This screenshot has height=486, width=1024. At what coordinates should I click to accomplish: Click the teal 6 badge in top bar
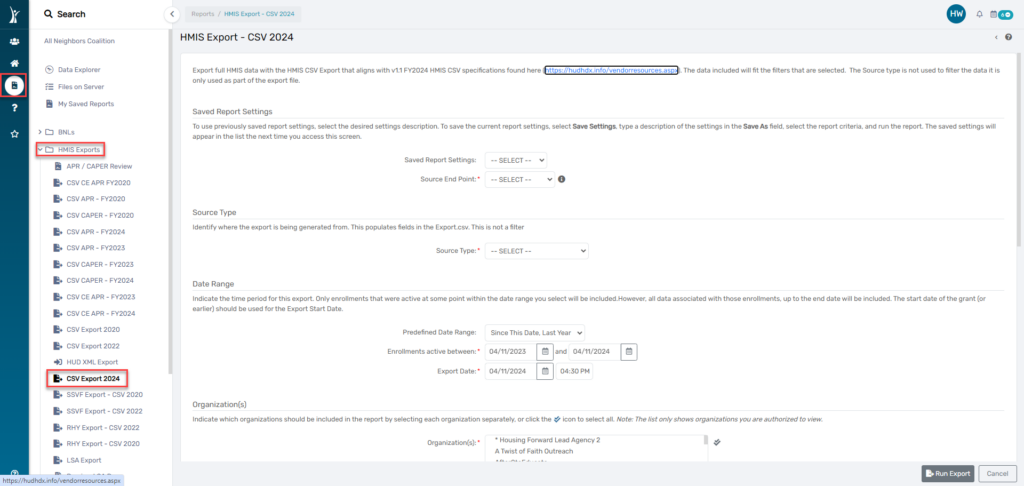click(1008, 14)
